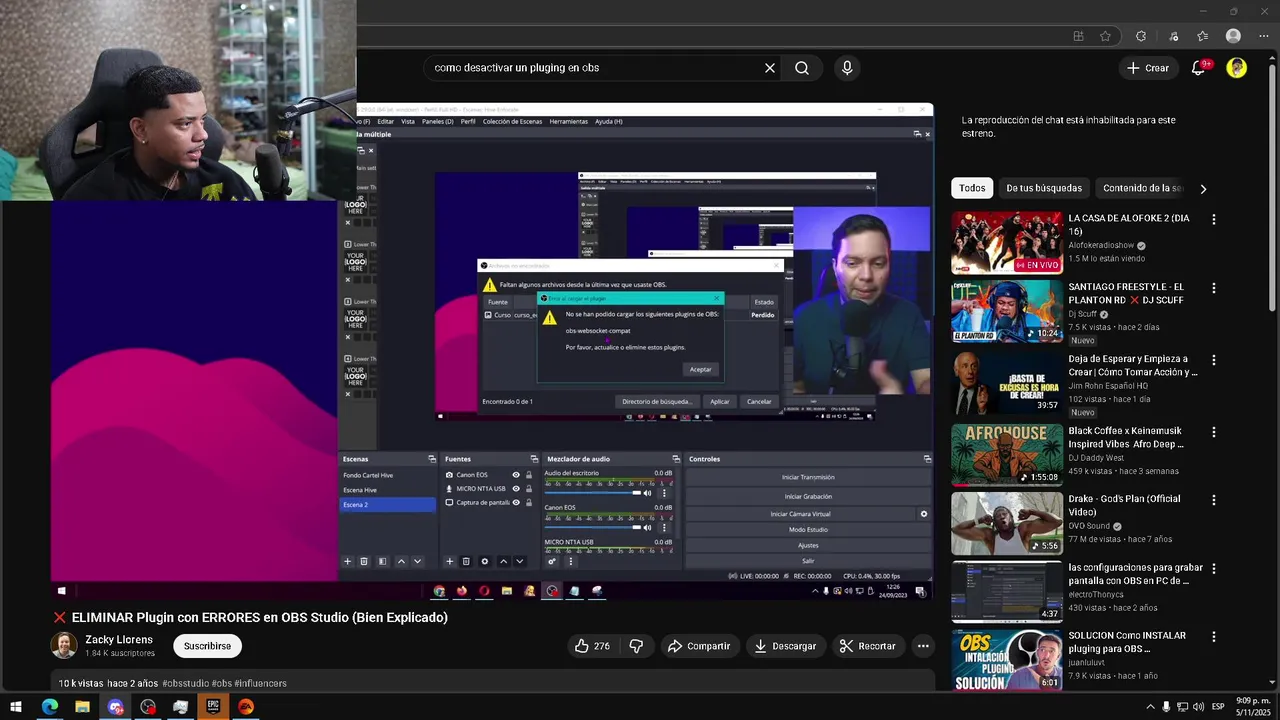The height and width of the screenshot is (720, 1280).
Task: Open browser settings and more menu
Action: [1264, 36]
